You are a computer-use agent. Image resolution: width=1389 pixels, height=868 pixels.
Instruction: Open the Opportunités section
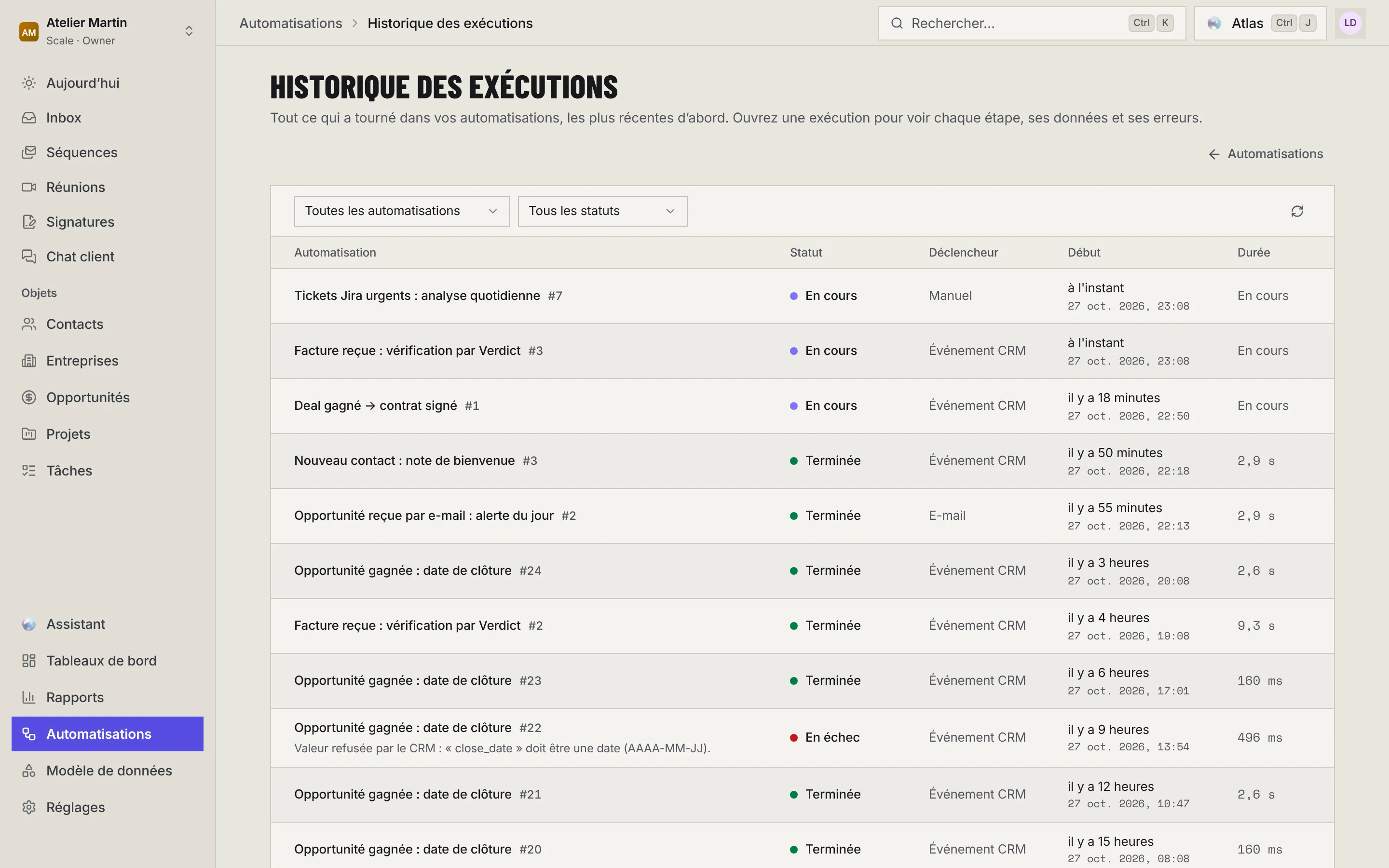coord(108,397)
